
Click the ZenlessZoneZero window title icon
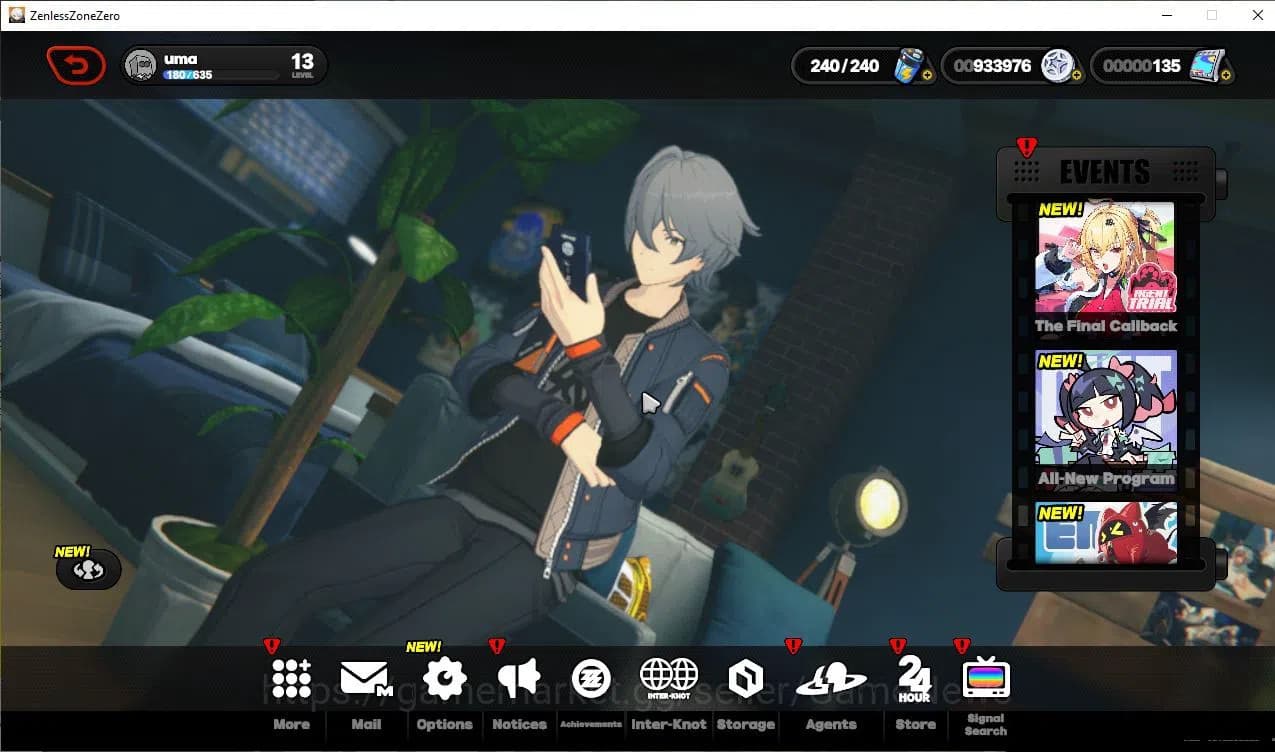(16, 15)
